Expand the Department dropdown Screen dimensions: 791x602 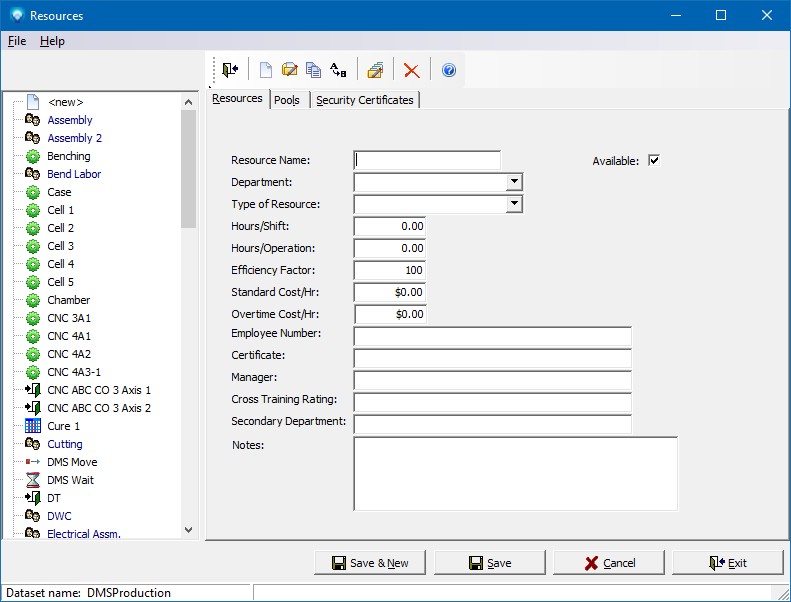pos(513,182)
